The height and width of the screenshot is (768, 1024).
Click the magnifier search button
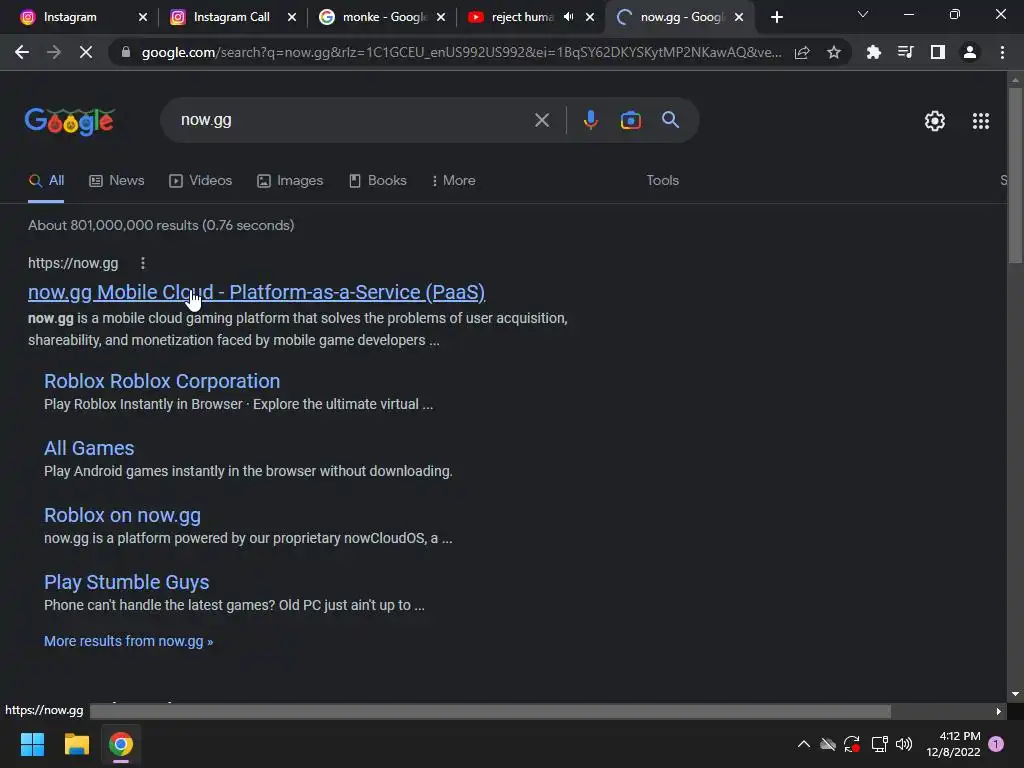click(670, 120)
